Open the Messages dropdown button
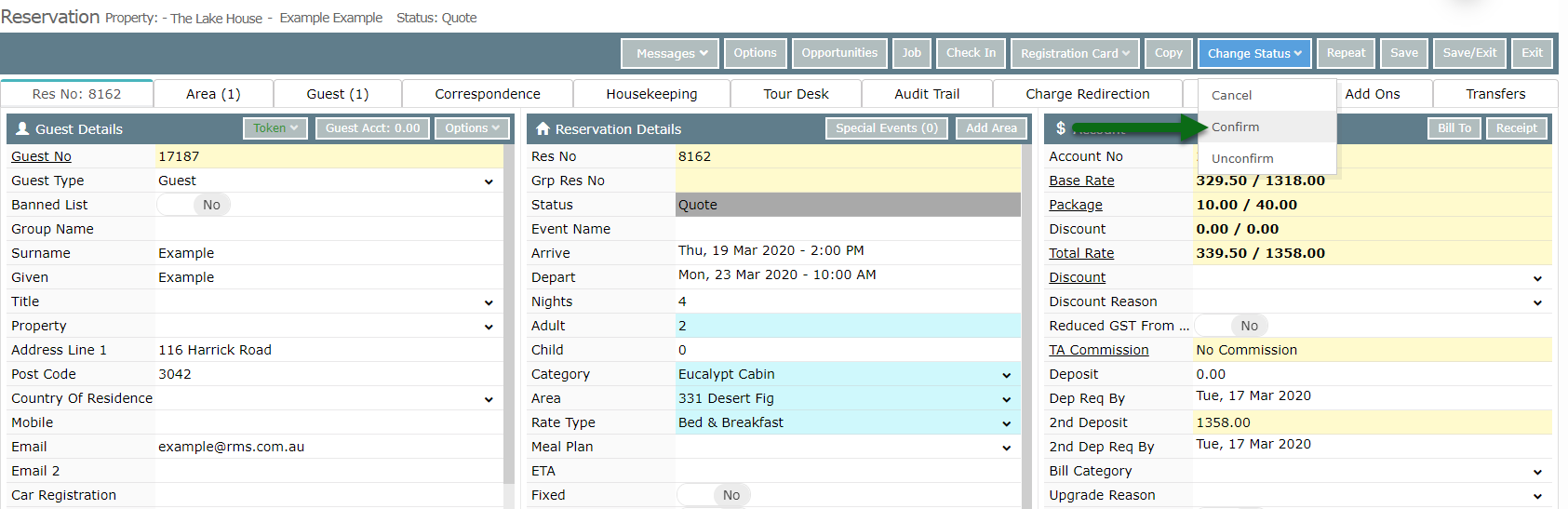This screenshot has width=1568, height=509. click(672, 53)
